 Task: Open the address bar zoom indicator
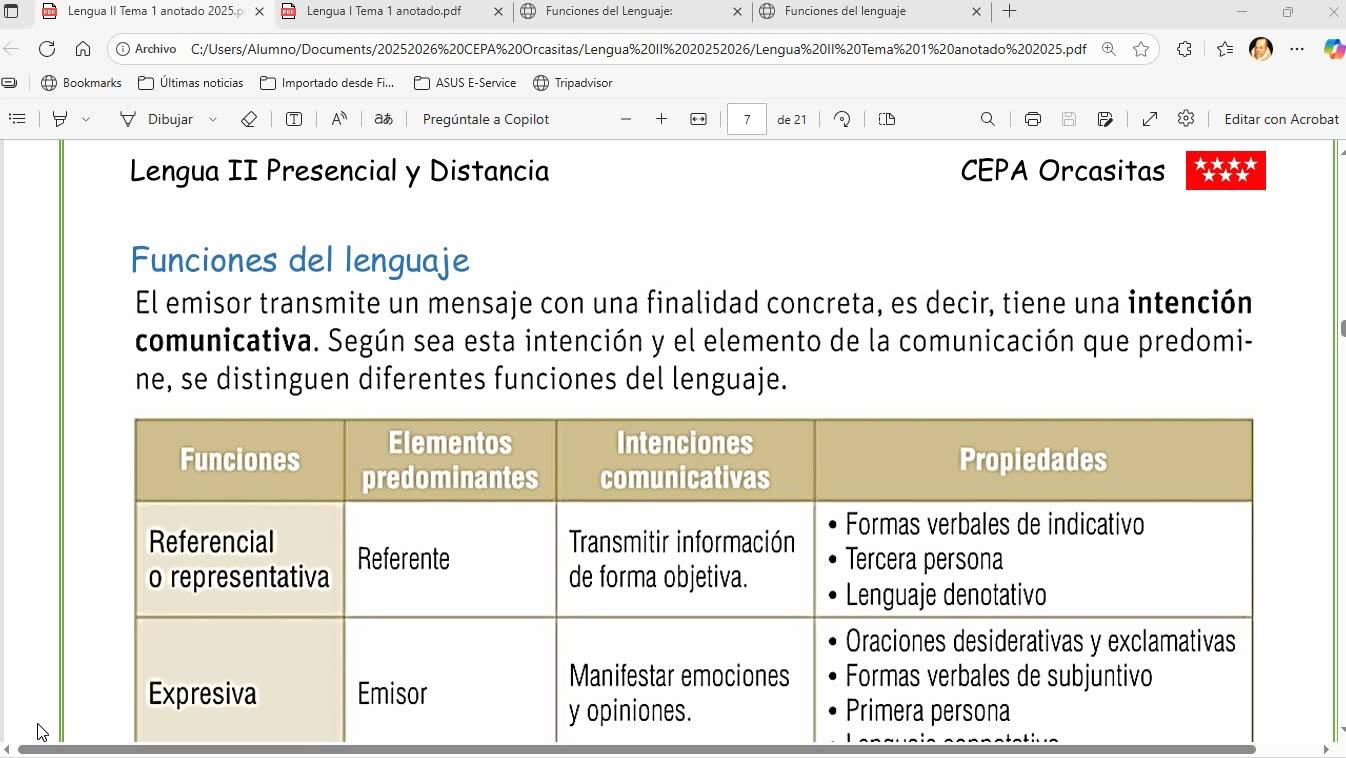pyautogui.click(x=1108, y=49)
